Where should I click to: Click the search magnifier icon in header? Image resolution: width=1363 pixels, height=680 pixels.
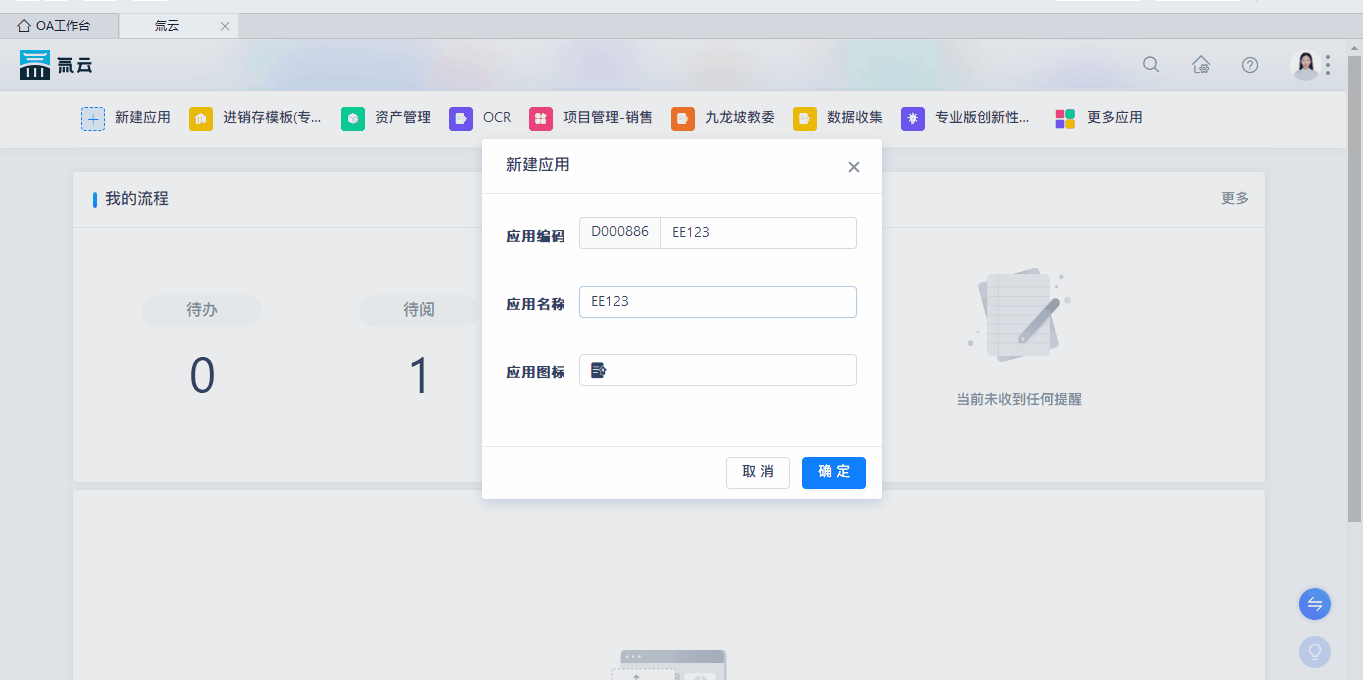pyautogui.click(x=1151, y=65)
